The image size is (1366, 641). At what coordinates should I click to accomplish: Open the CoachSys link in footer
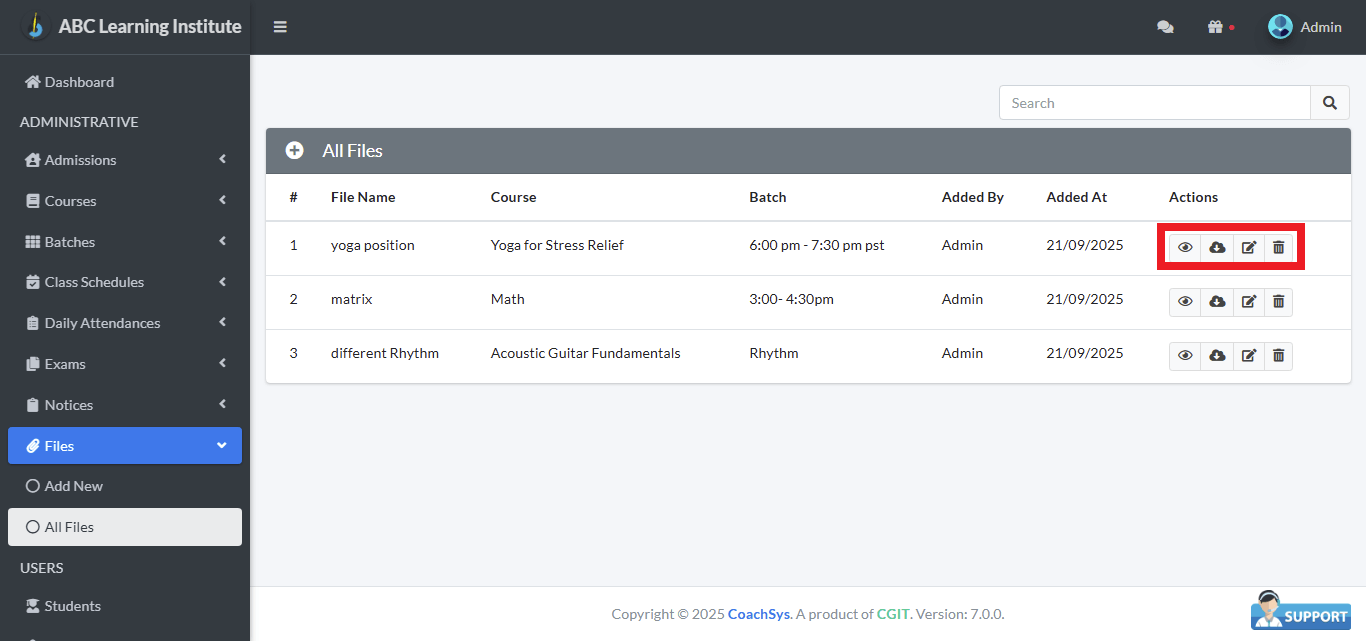tap(759, 614)
